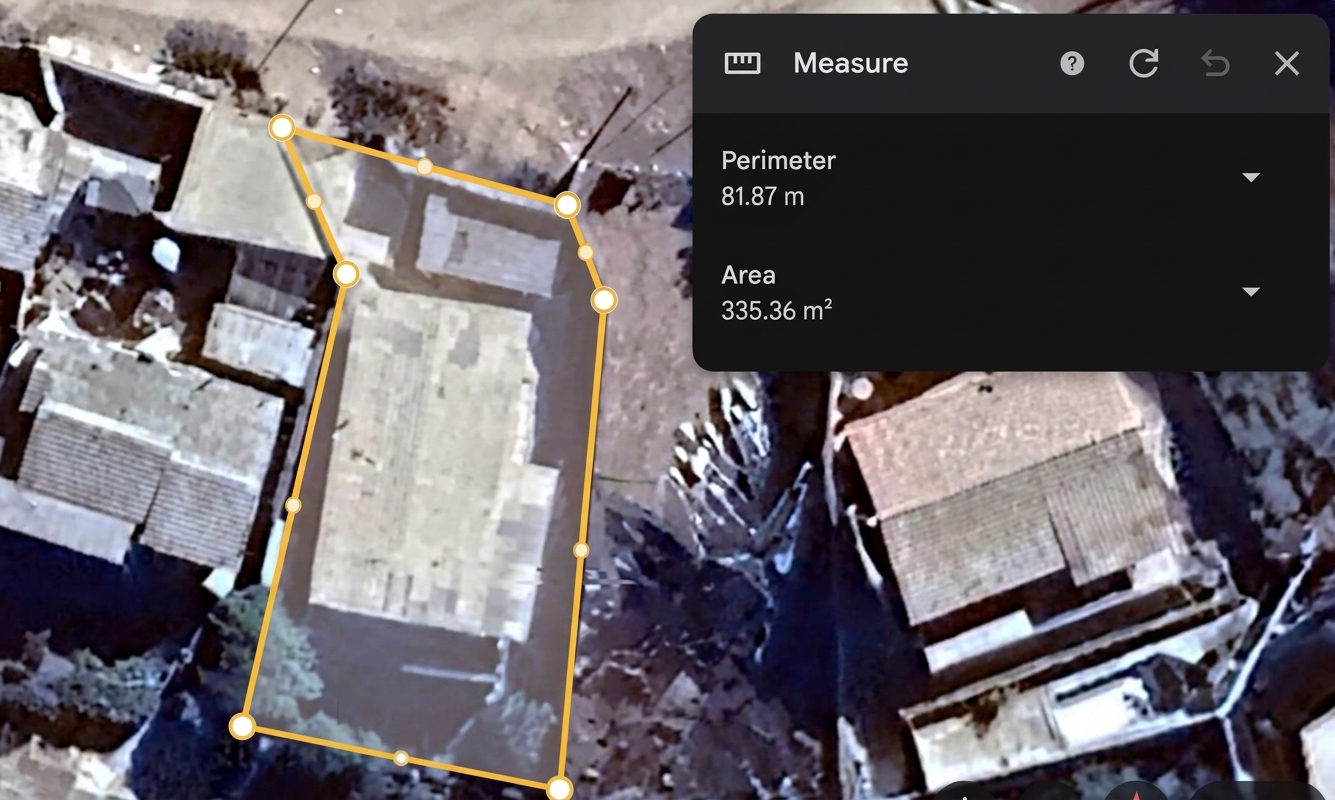Open the measure help question-mark icon
Viewport: 1335px width, 800px height.
click(1072, 64)
